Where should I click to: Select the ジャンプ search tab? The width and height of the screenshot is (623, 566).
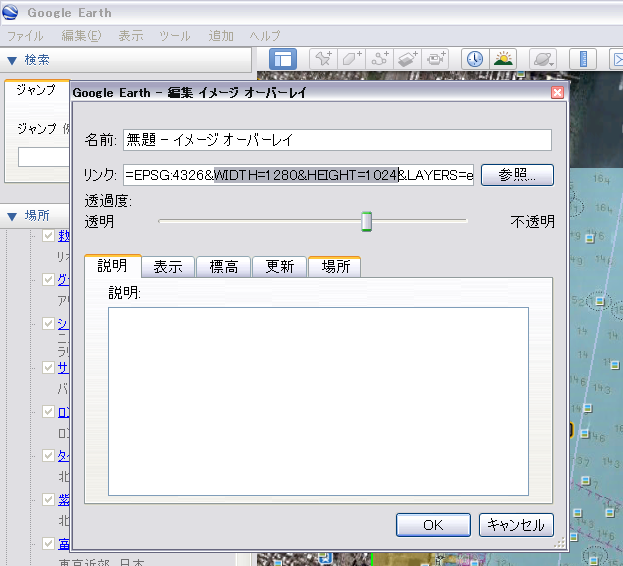point(36,90)
